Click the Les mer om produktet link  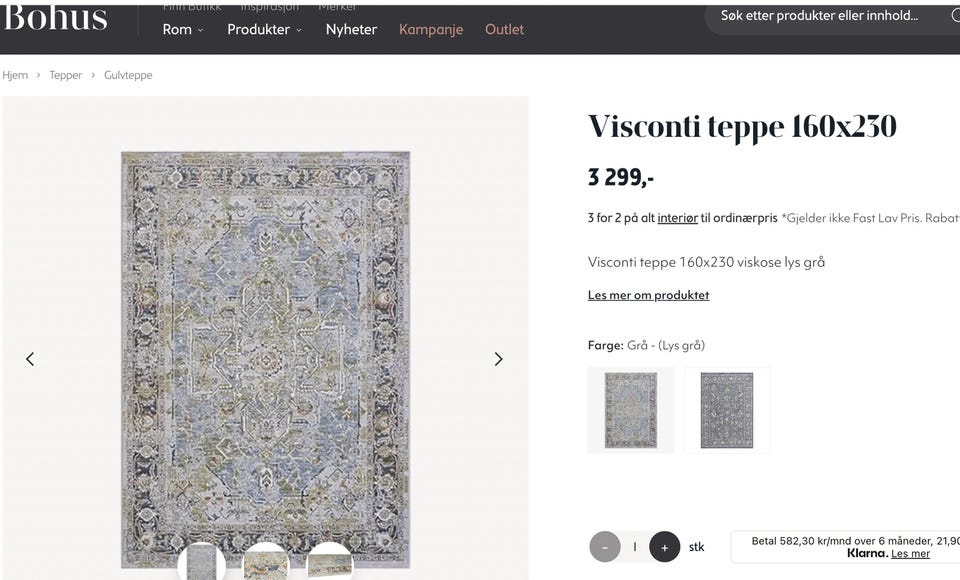click(648, 295)
